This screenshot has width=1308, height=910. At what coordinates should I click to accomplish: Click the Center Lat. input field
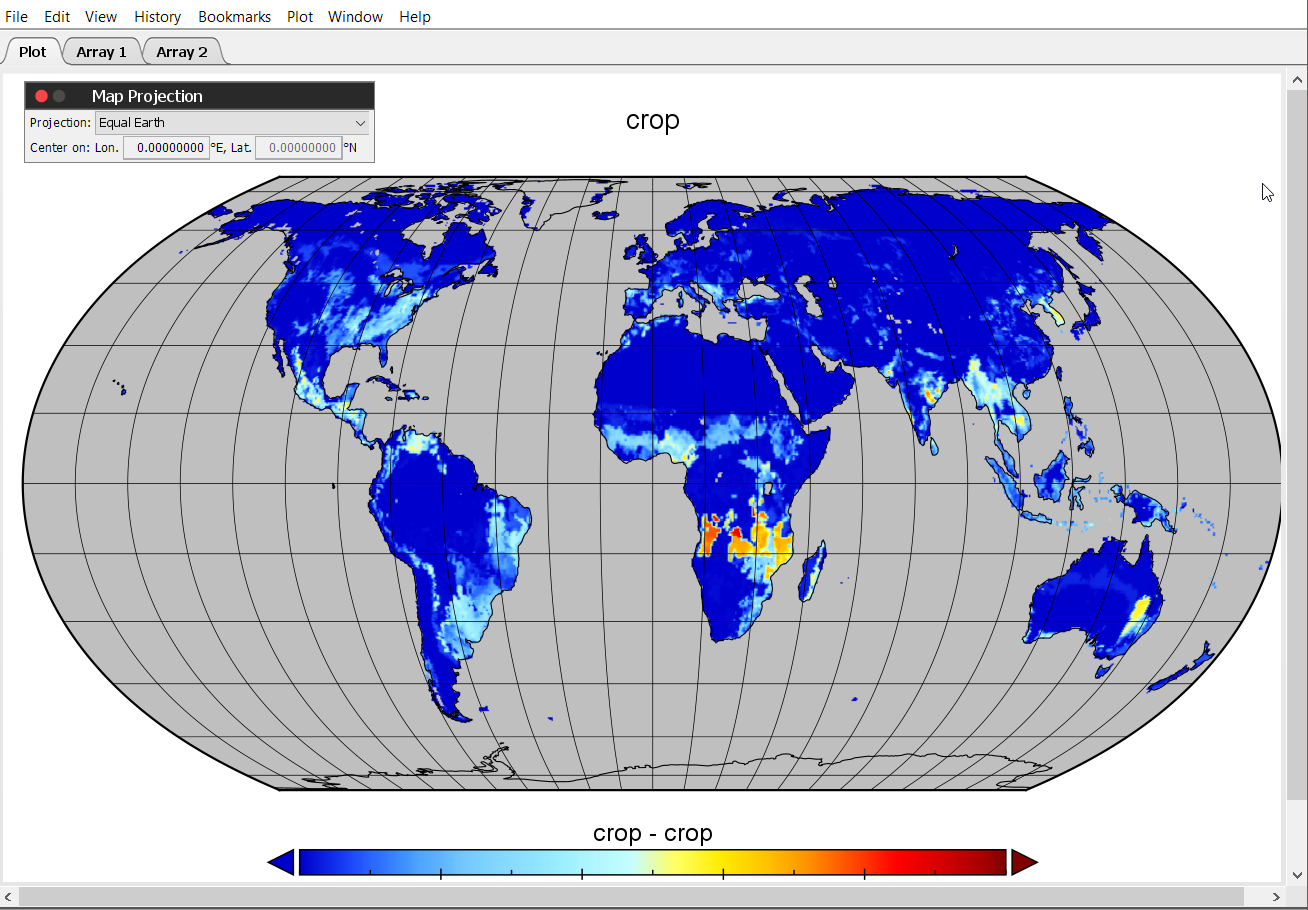(298, 147)
